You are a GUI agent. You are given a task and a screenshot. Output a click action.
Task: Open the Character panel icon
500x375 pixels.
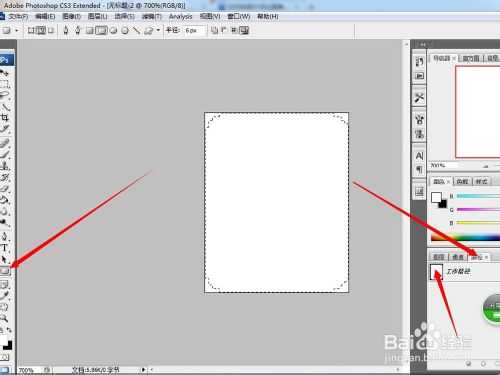click(x=419, y=156)
